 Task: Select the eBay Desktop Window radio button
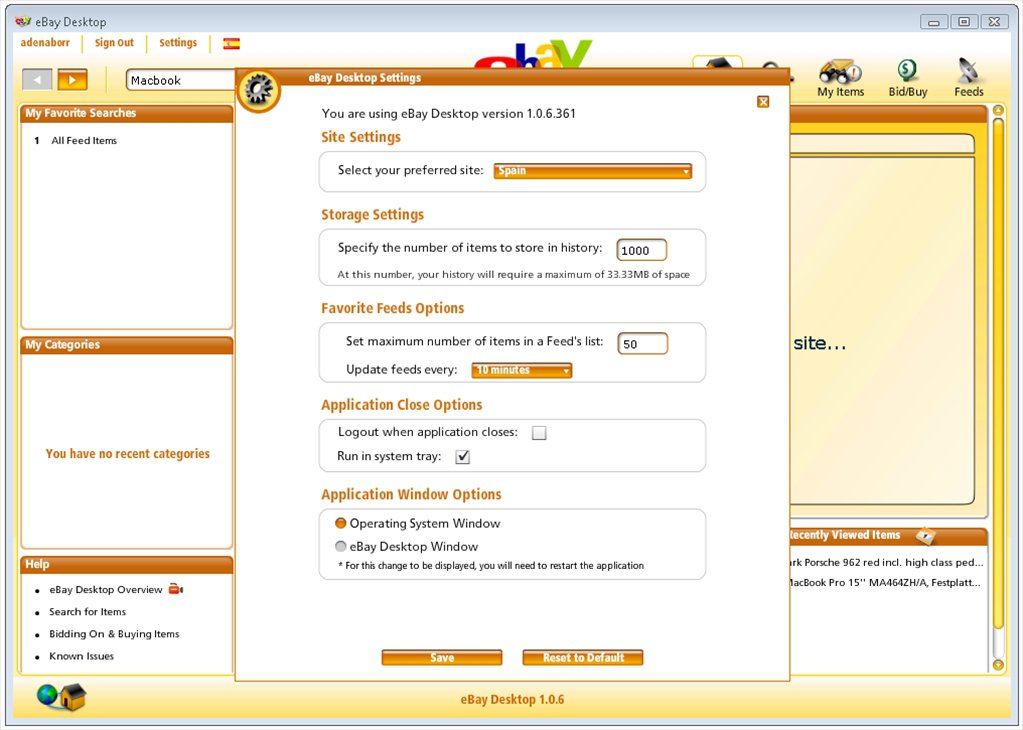(x=339, y=546)
